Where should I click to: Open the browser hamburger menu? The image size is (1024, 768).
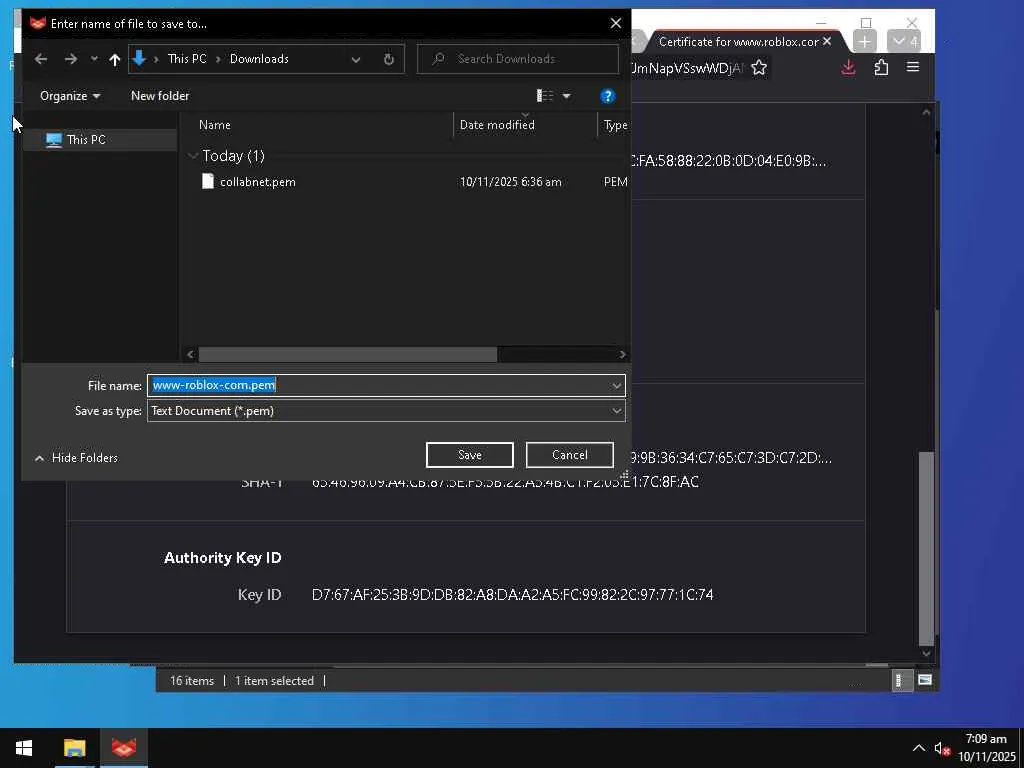pyautogui.click(x=913, y=67)
